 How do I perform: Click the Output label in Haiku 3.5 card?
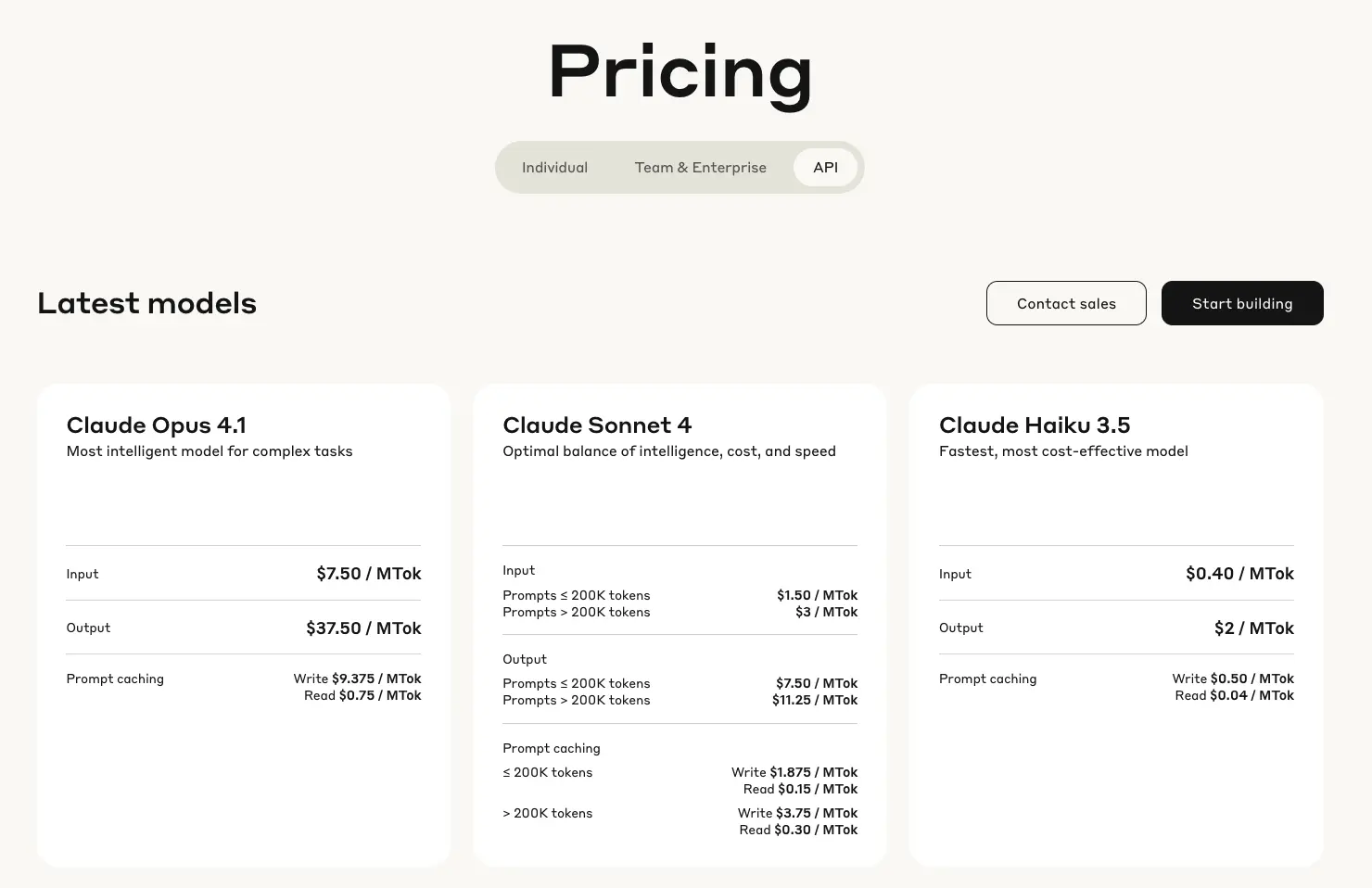point(961,628)
